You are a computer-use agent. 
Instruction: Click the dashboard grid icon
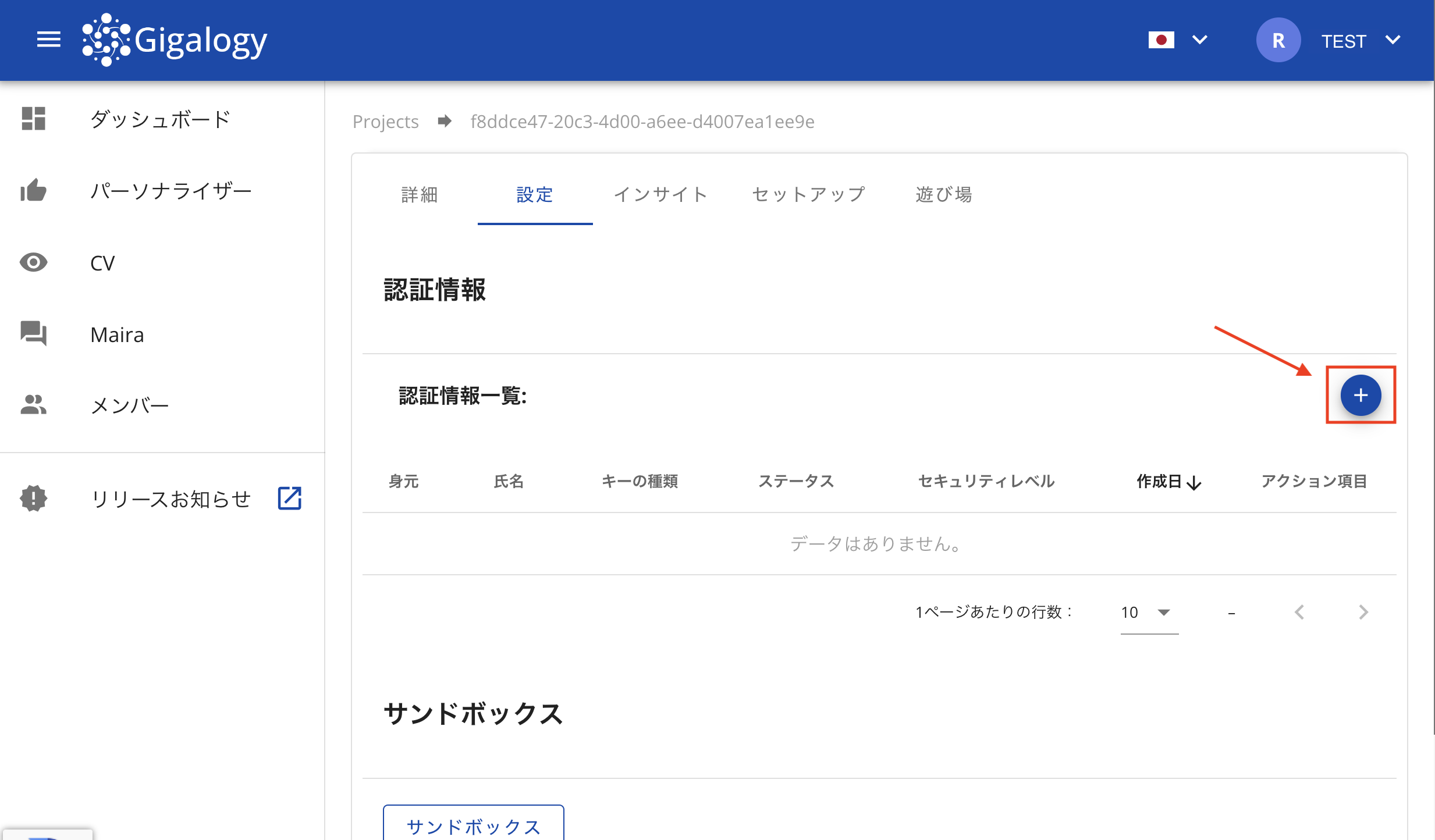[x=33, y=119]
